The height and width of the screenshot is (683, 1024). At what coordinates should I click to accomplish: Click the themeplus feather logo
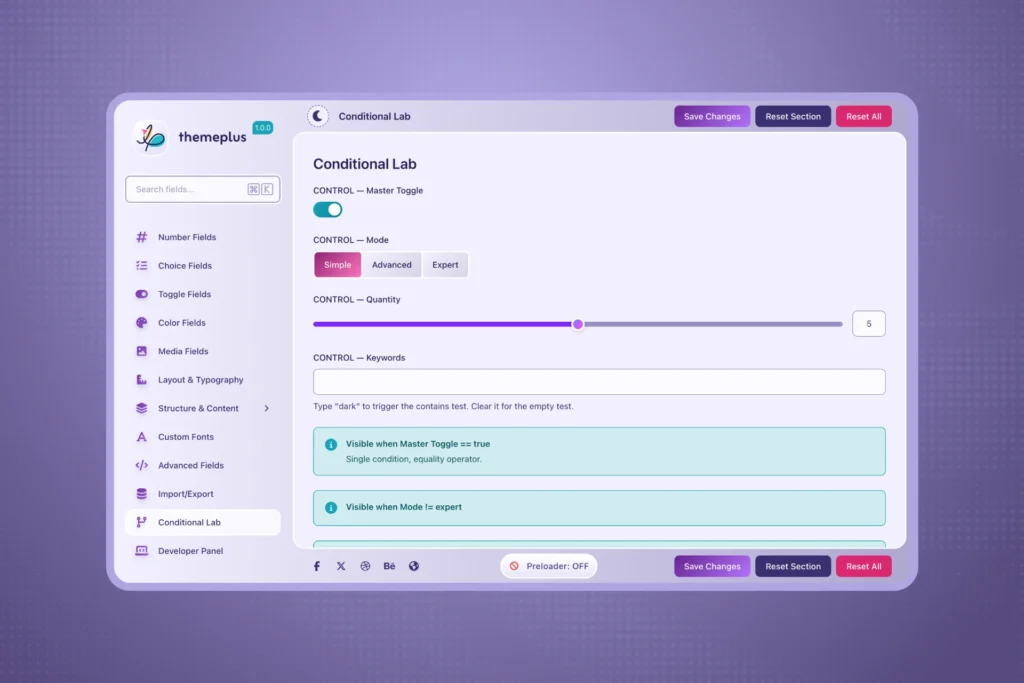pyautogui.click(x=151, y=137)
